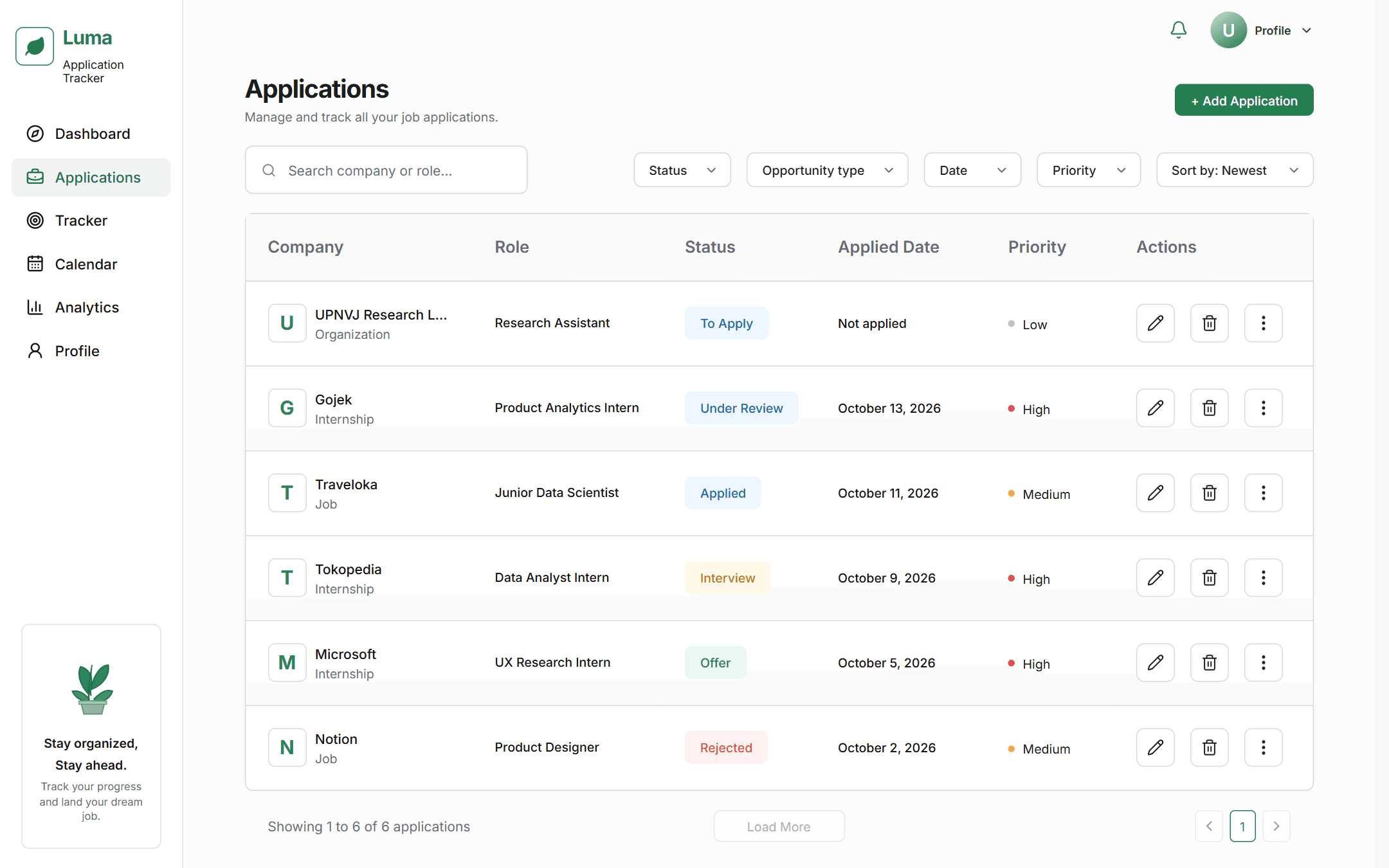Click the Add Application button
This screenshot has width=1389, height=868.
pyautogui.click(x=1244, y=100)
